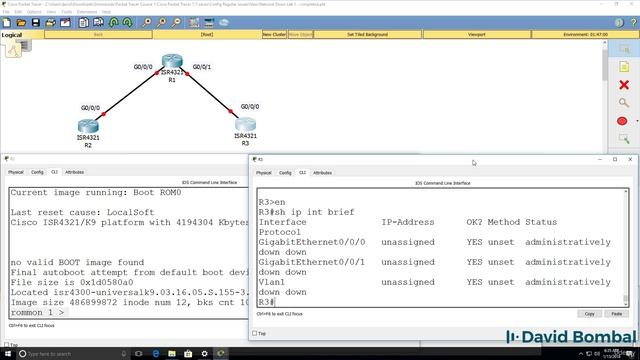This screenshot has height=360, width=640.
Task: Open the Edit menu
Action: tap(18, 12)
